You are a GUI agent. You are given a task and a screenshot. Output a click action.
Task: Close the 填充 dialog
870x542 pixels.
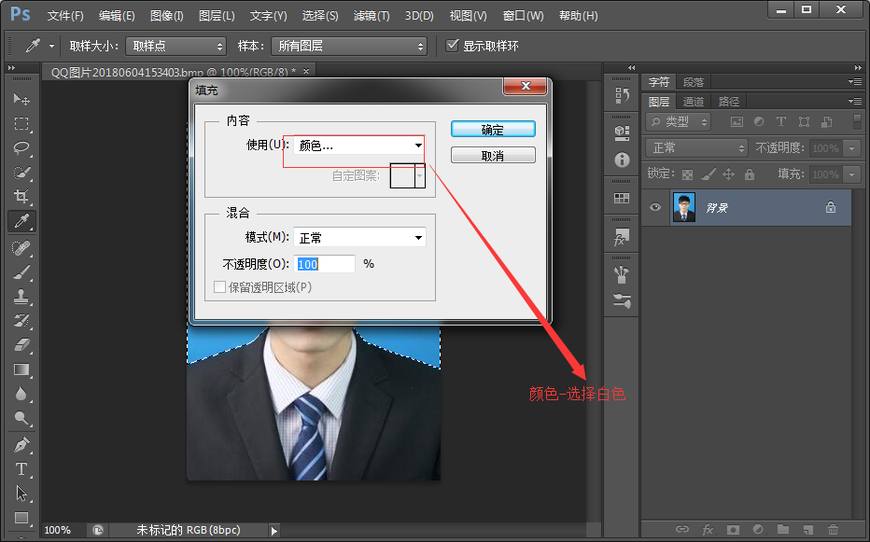(525, 86)
